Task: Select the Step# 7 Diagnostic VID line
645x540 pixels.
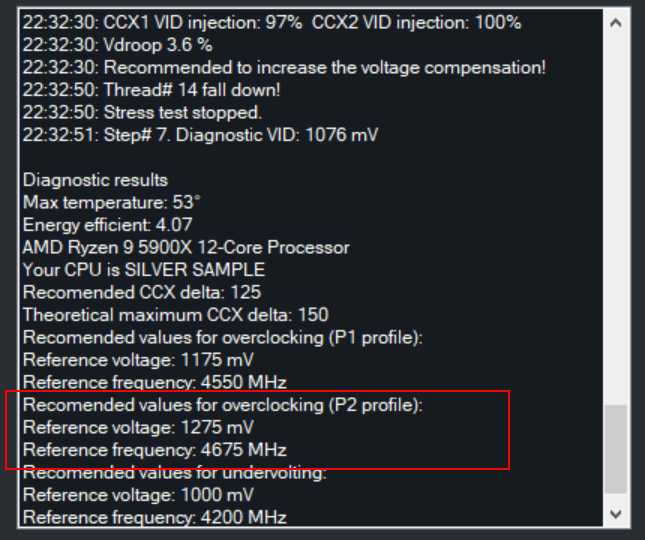Action: click(x=200, y=135)
